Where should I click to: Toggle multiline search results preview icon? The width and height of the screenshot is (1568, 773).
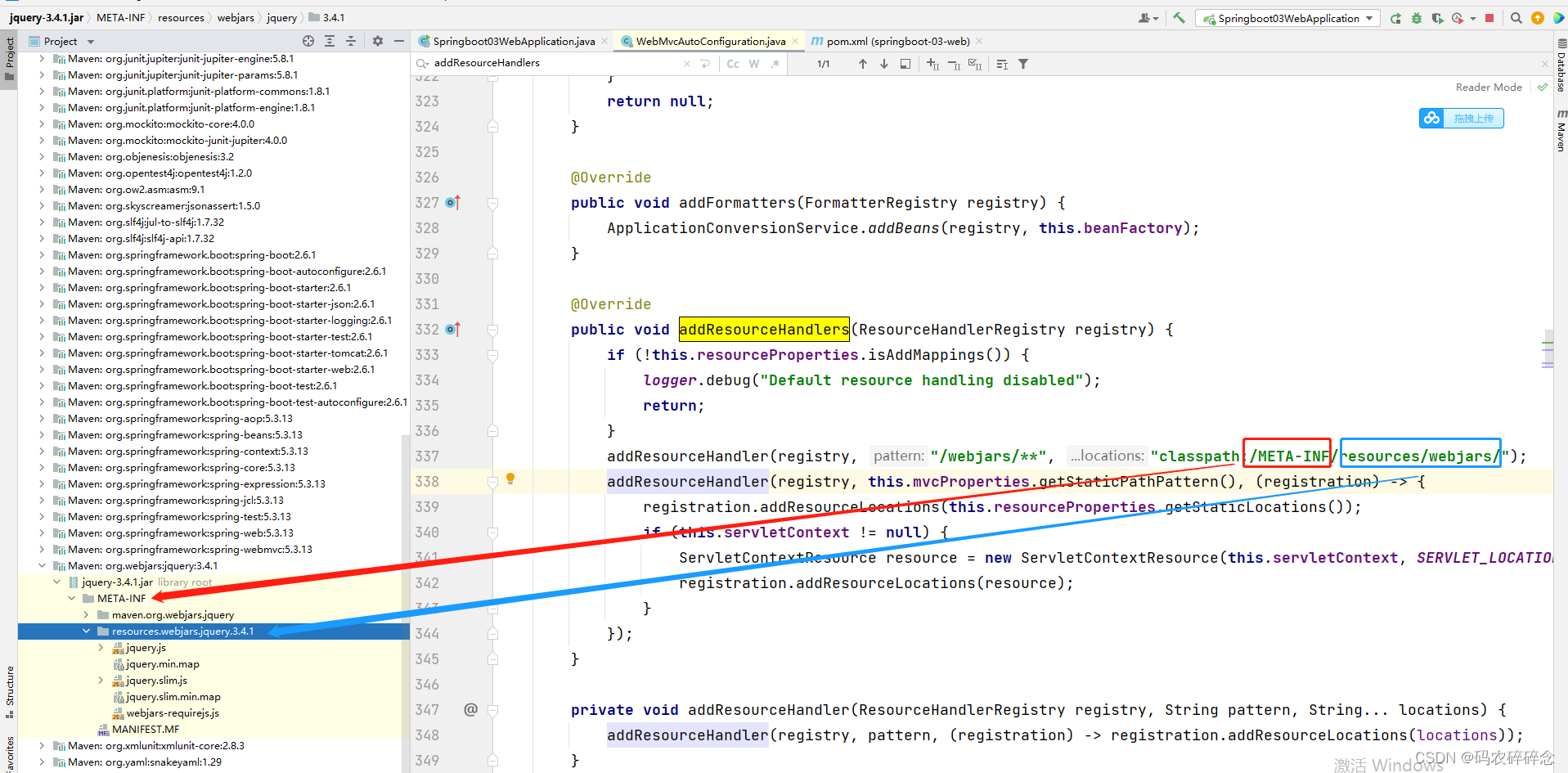[1002, 64]
